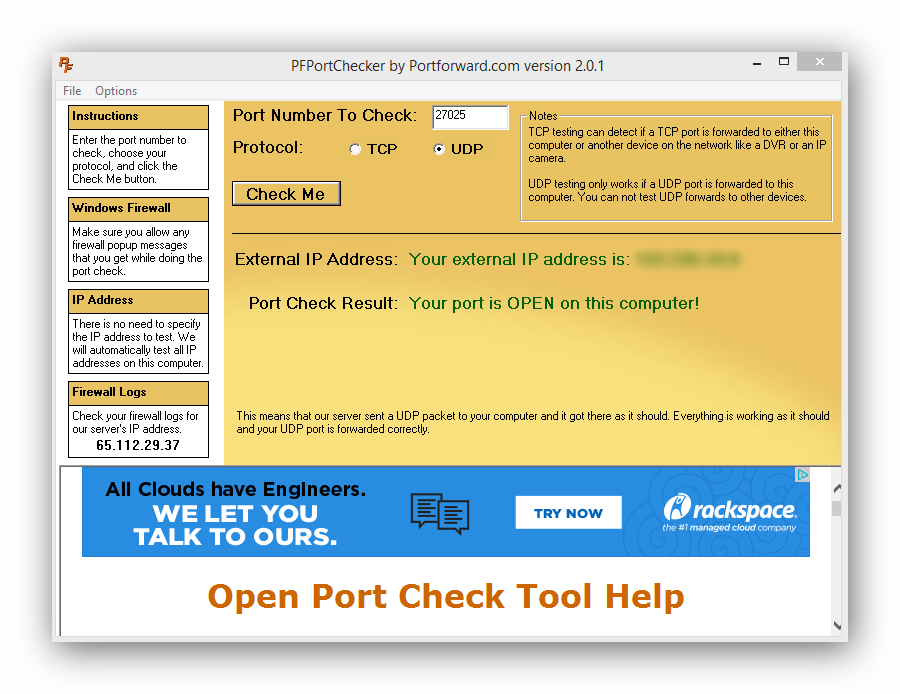Click the help pane scroll down arrow
The height and width of the screenshot is (694, 900).
tap(837, 626)
